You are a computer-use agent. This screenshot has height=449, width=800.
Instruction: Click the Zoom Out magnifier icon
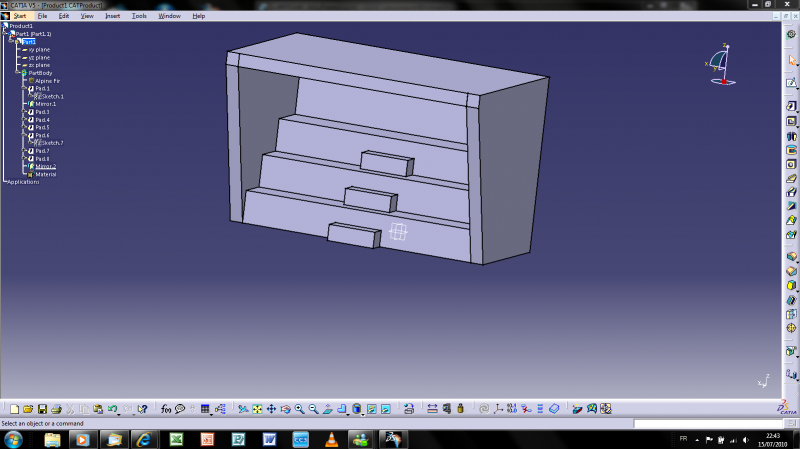pyautogui.click(x=313, y=409)
